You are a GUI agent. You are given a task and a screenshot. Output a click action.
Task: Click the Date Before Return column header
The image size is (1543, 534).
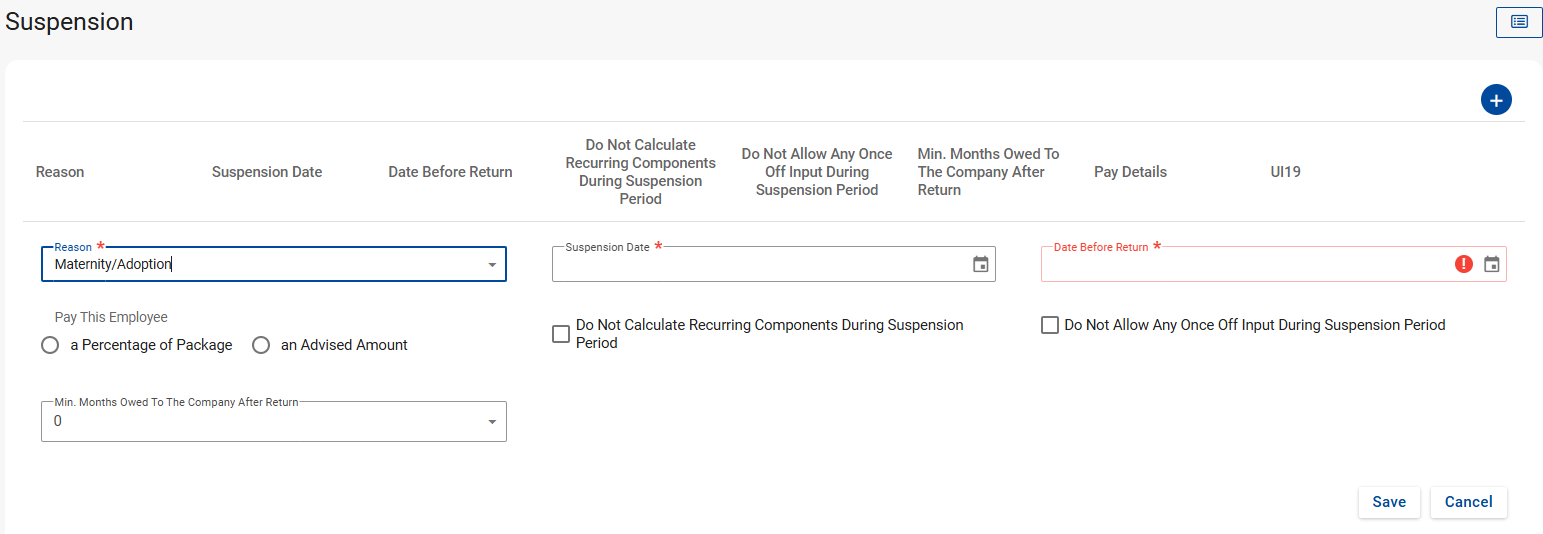click(x=450, y=172)
